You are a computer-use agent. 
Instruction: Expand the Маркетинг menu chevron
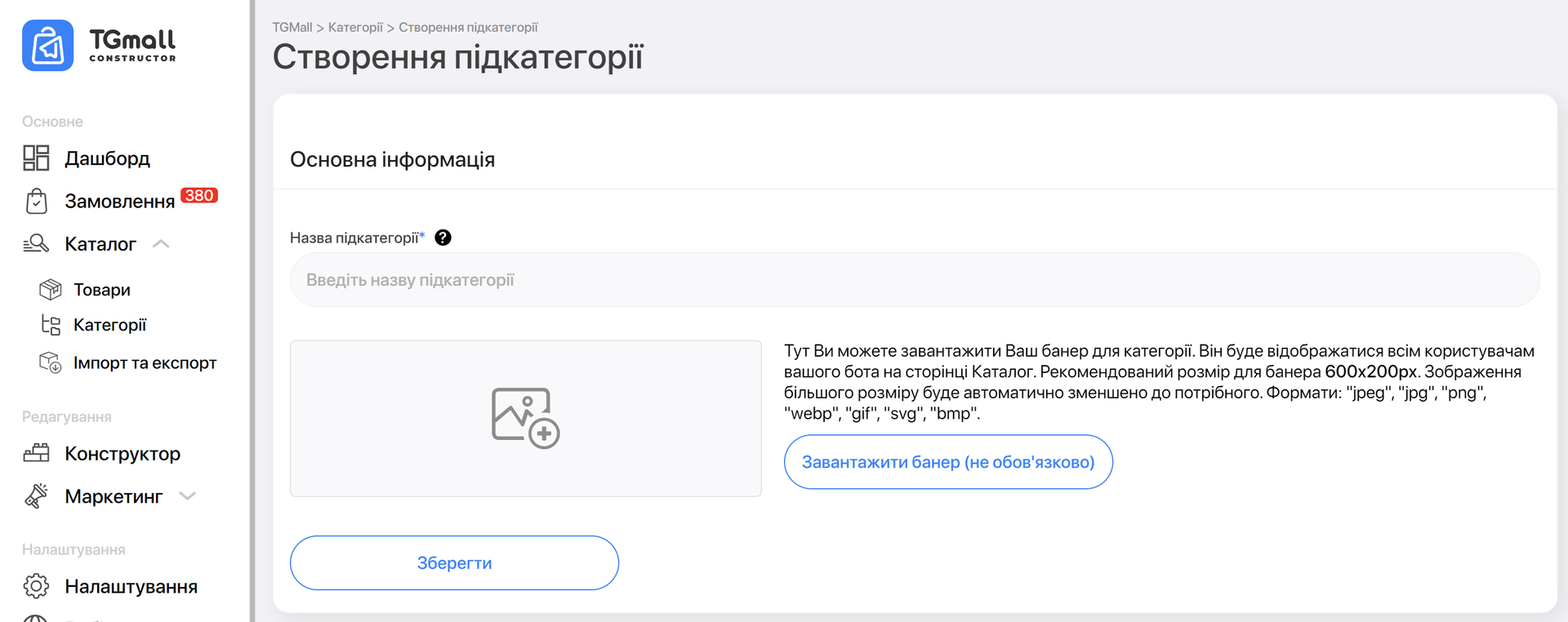pos(188,496)
